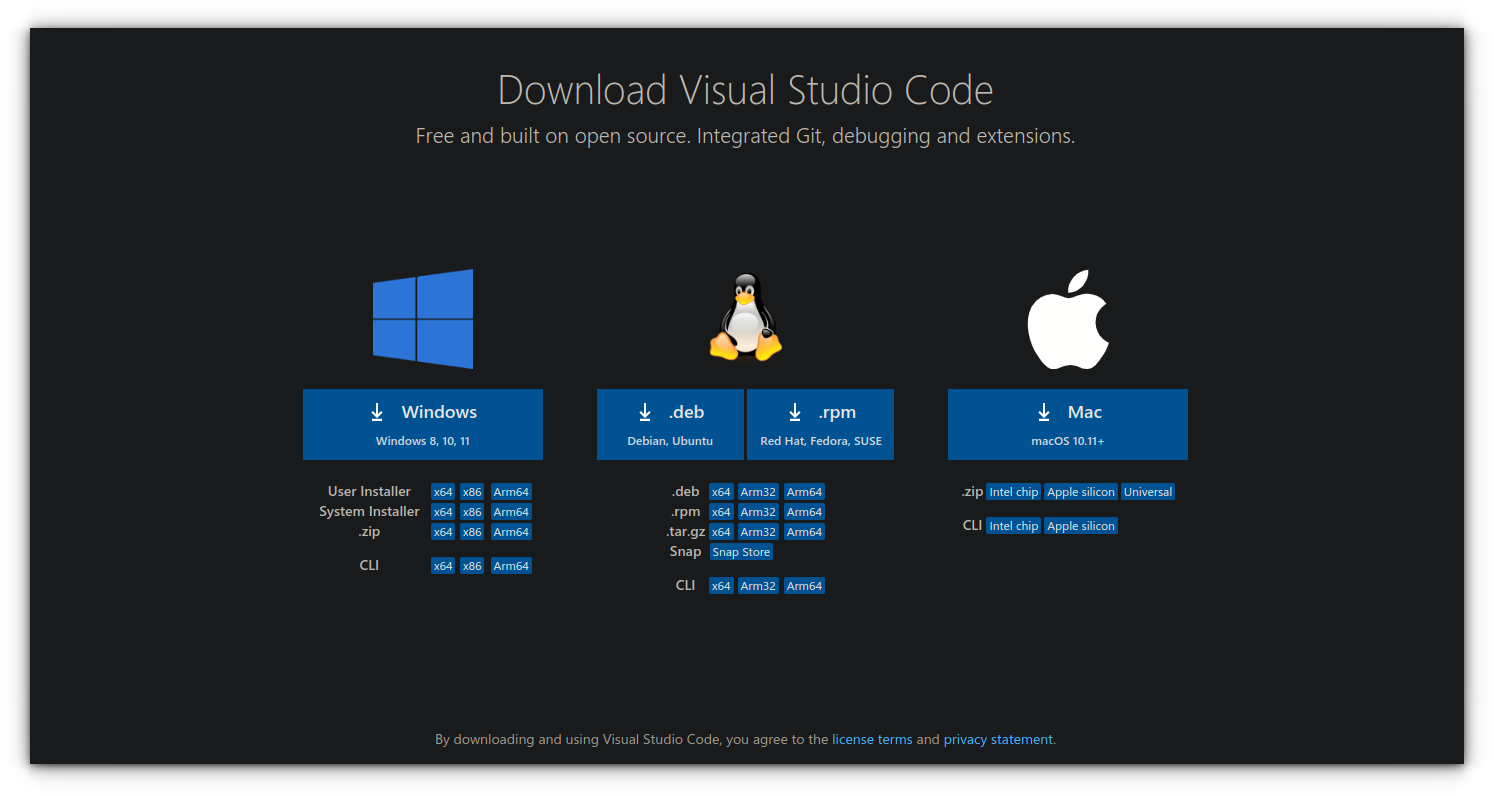Screen dimensions: 1494x796
Task: Download the .rpm package for Red Hat, Fedora
Action: (x=820, y=424)
